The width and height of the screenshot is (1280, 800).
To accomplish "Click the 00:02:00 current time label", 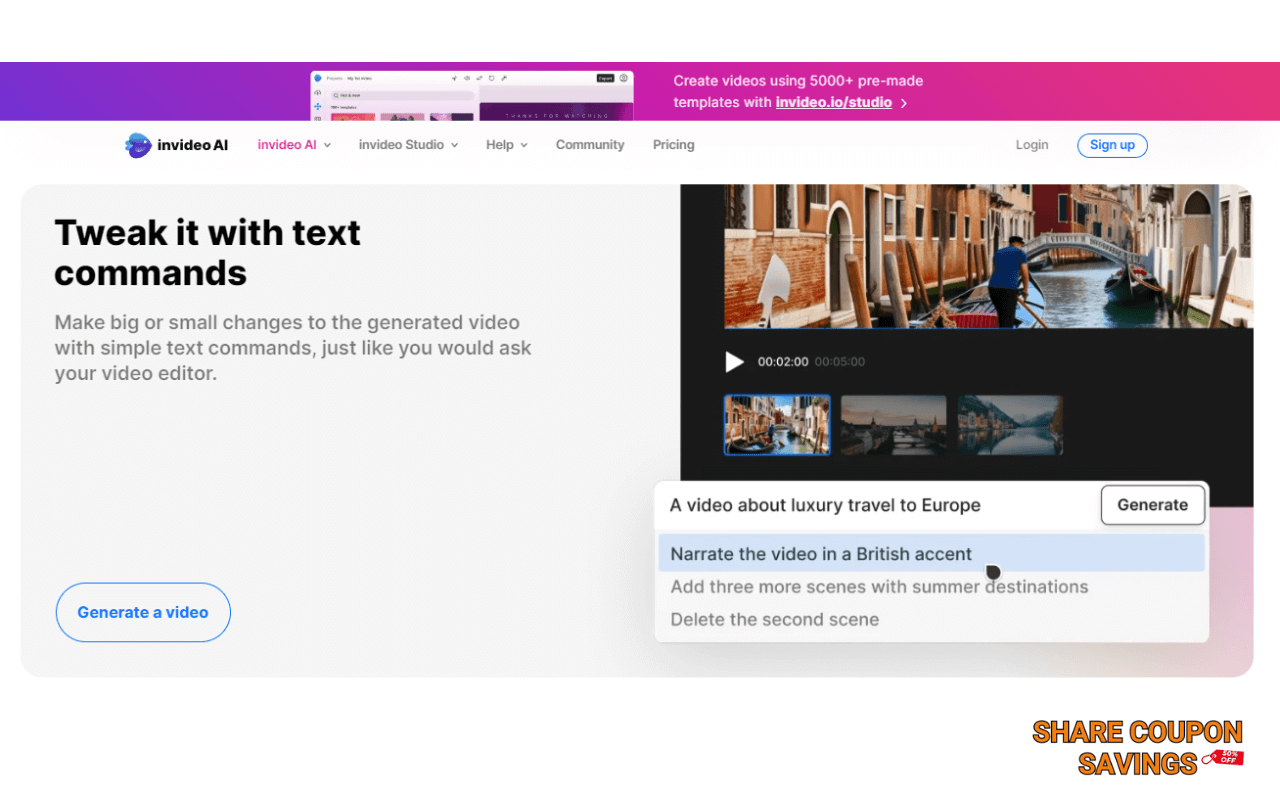I will pyautogui.click(x=783, y=362).
